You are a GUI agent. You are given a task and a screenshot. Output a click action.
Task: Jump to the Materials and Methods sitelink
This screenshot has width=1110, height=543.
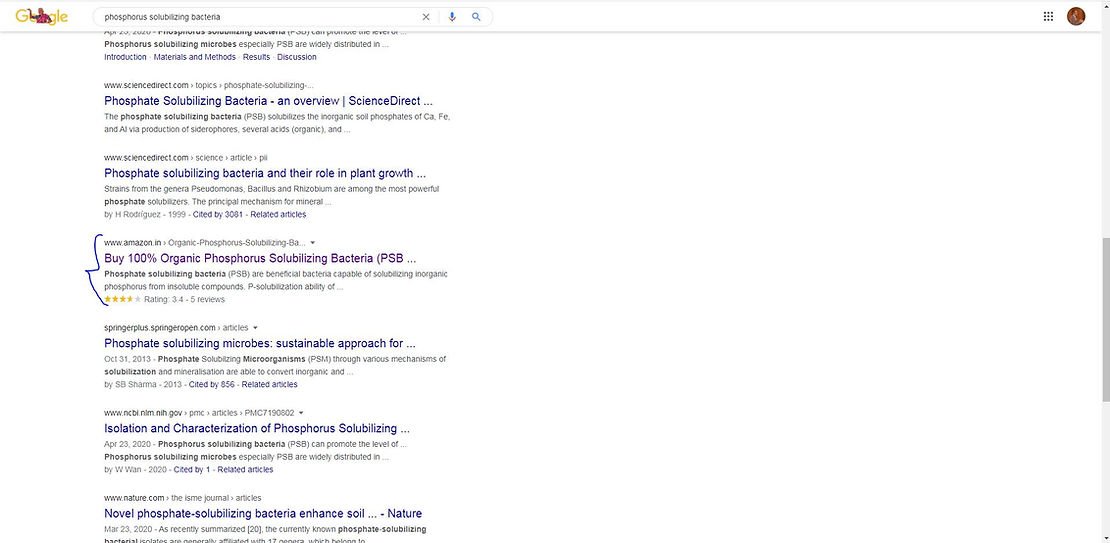click(194, 57)
